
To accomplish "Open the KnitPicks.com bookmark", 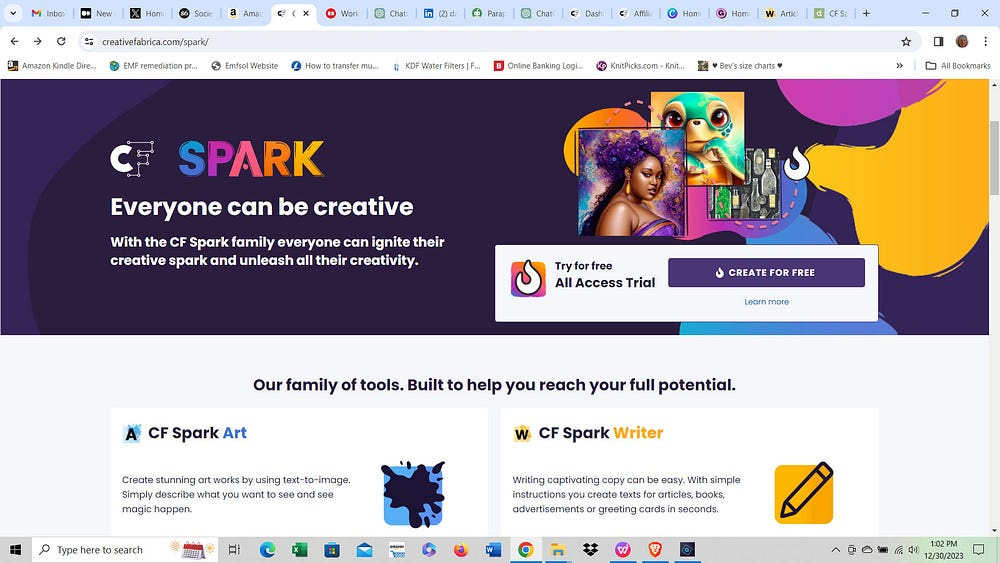I will [x=641, y=66].
